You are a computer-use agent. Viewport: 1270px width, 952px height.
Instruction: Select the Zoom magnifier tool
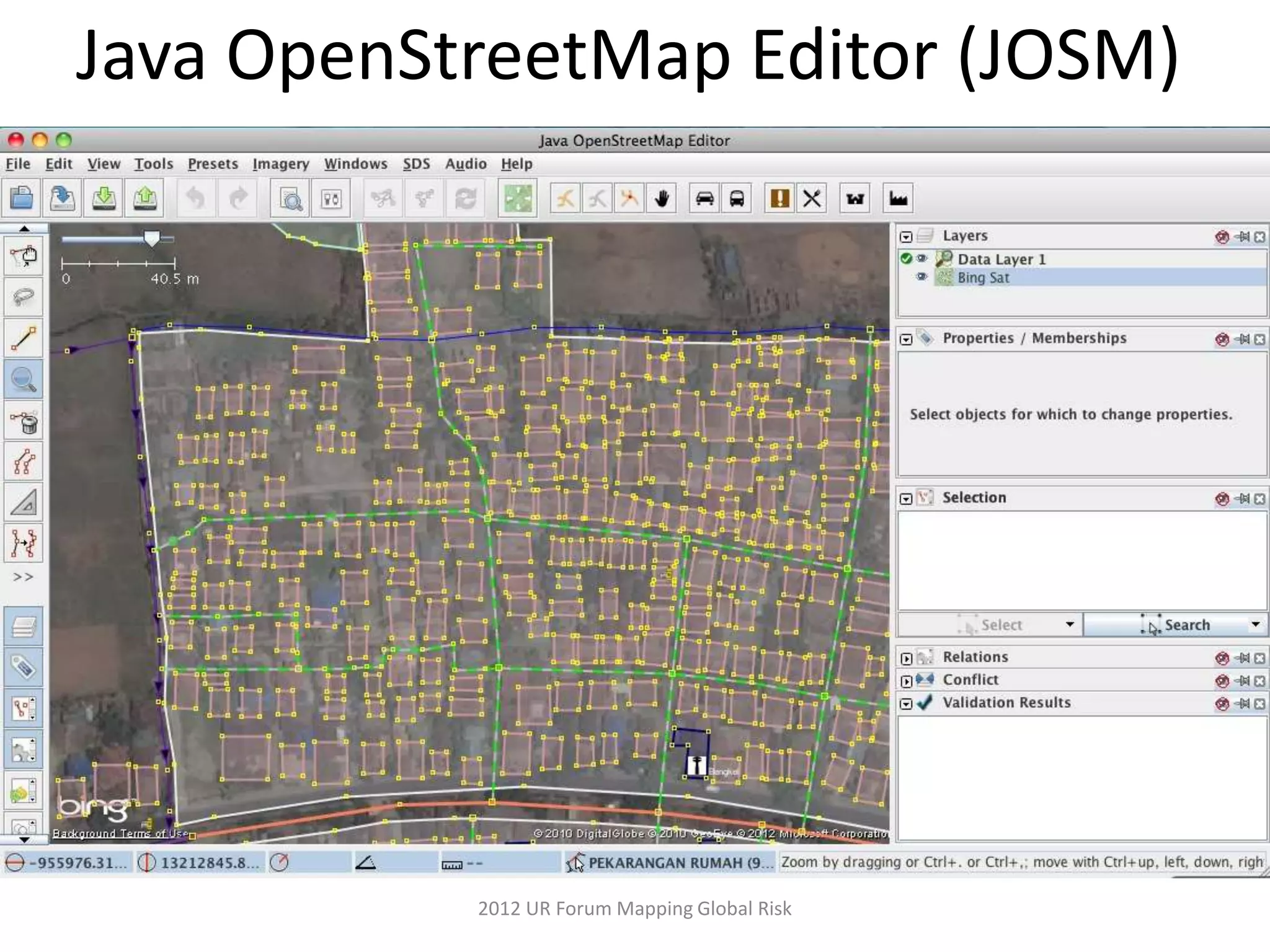[x=24, y=379]
